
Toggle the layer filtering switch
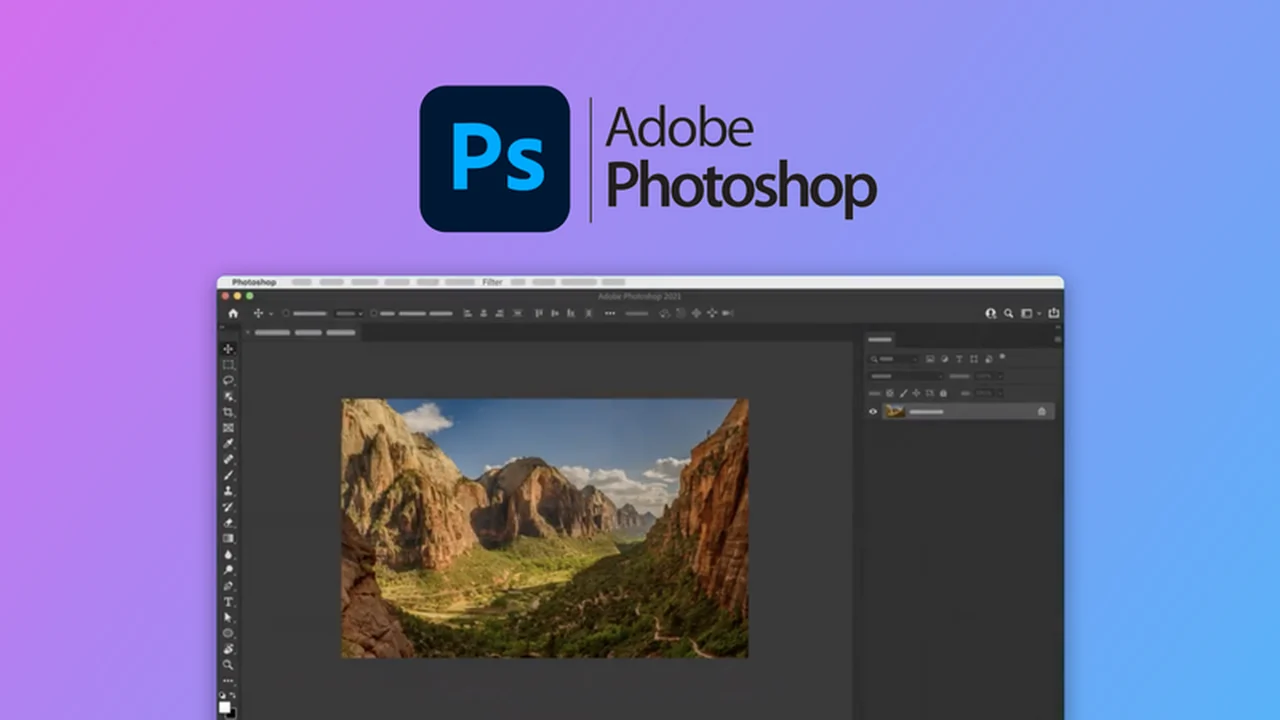pos(1002,357)
